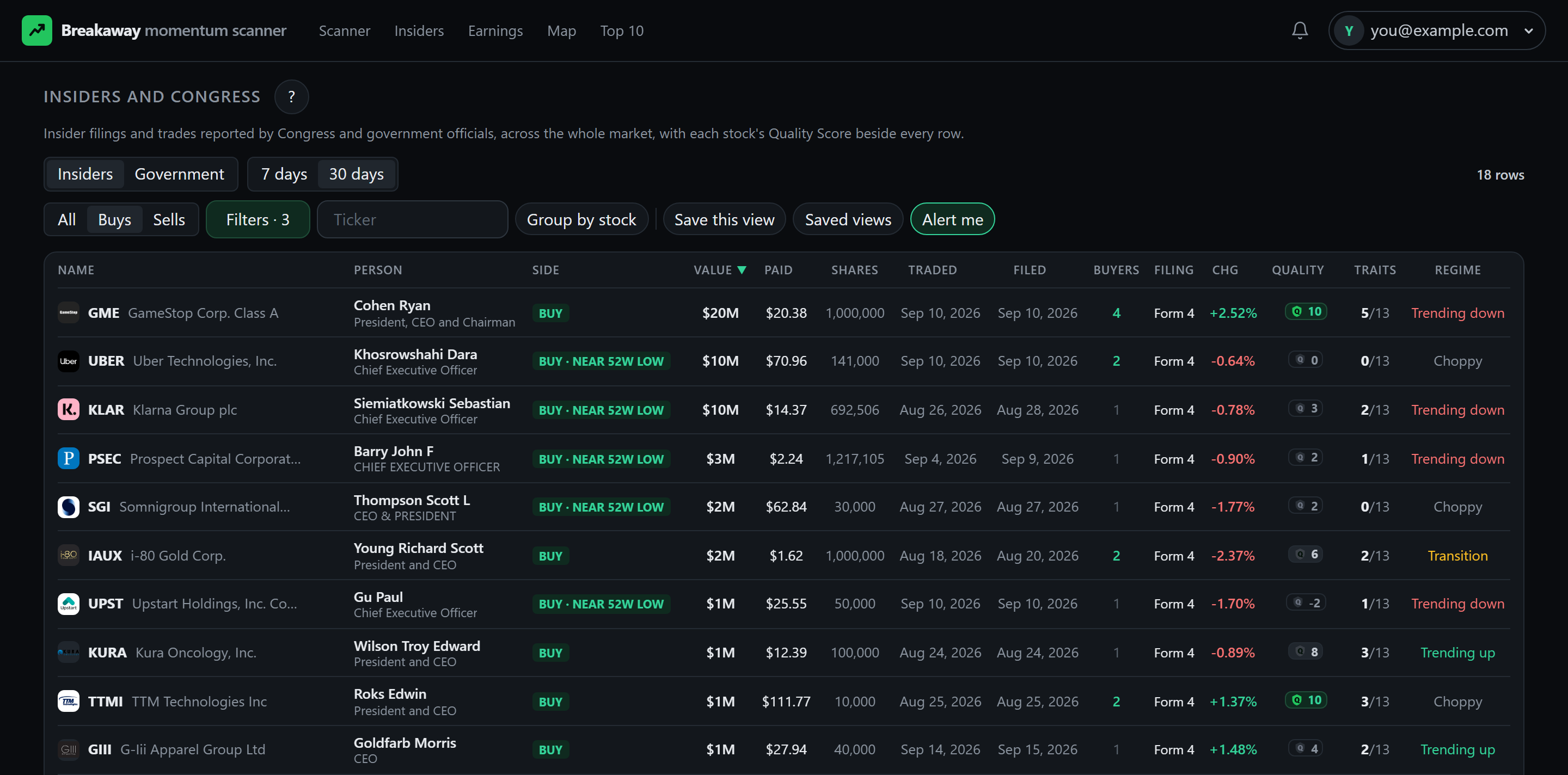
Task: Sort by the FILED column header
Action: (x=1030, y=270)
